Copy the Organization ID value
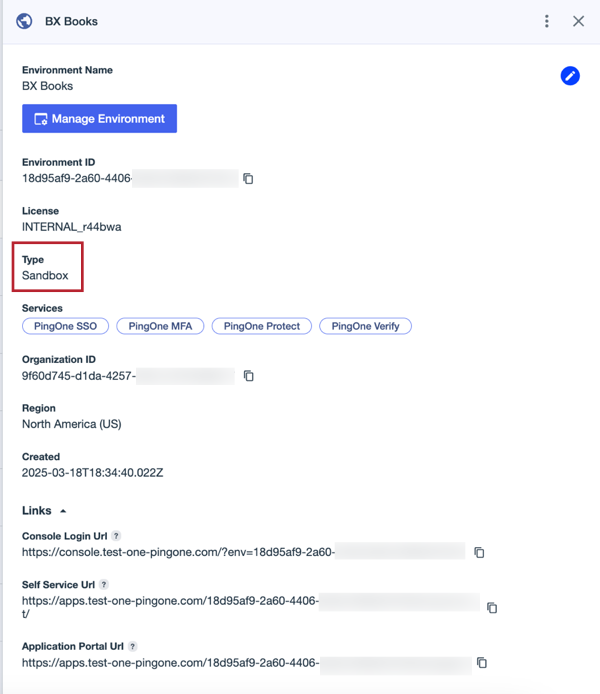This screenshot has width=600, height=694. coord(248,376)
